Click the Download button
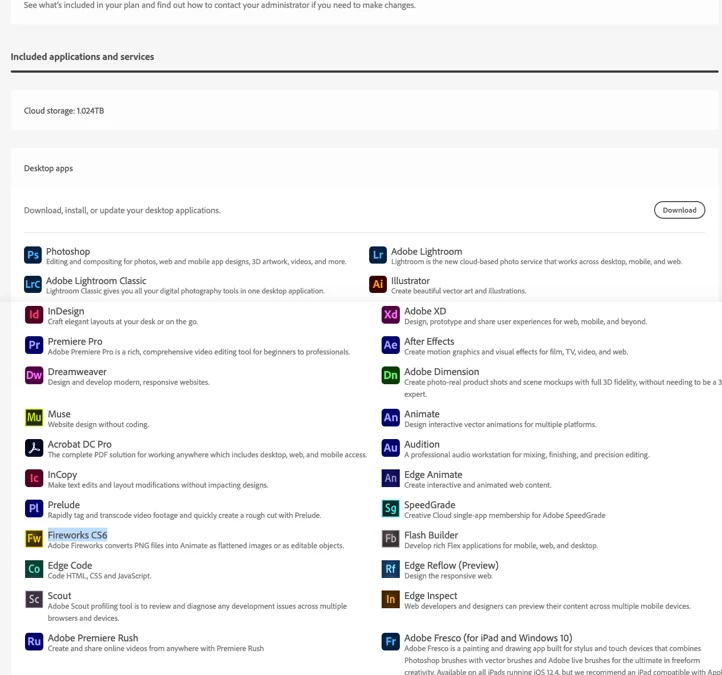Image resolution: width=722 pixels, height=675 pixels. [x=679, y=210]
